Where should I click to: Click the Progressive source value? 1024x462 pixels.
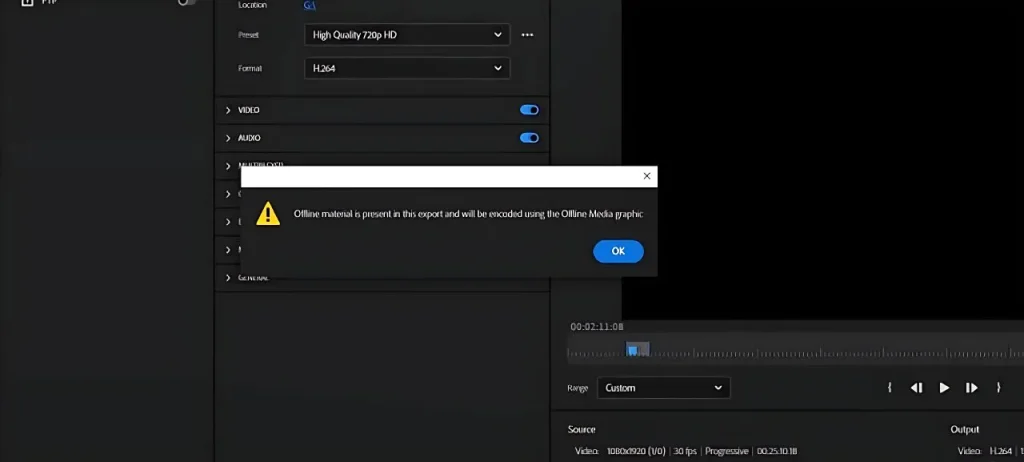coord(726,451)
